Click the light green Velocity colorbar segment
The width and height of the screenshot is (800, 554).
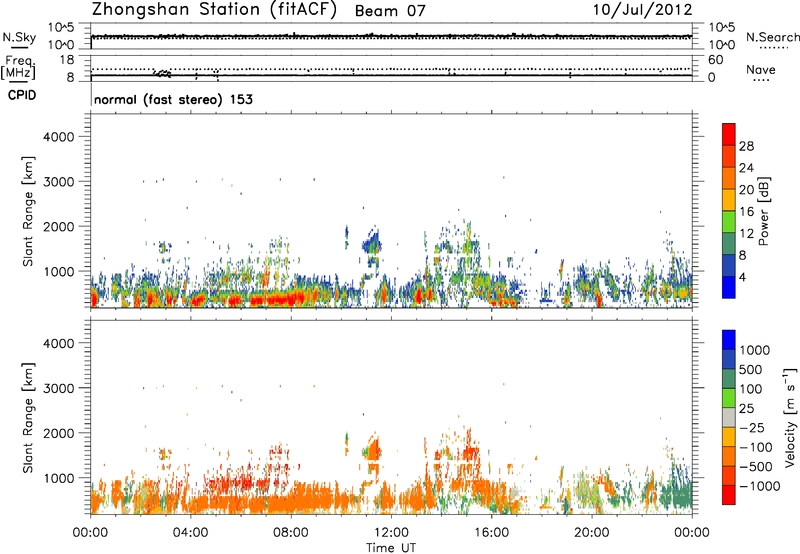click(x=729, y=398)
